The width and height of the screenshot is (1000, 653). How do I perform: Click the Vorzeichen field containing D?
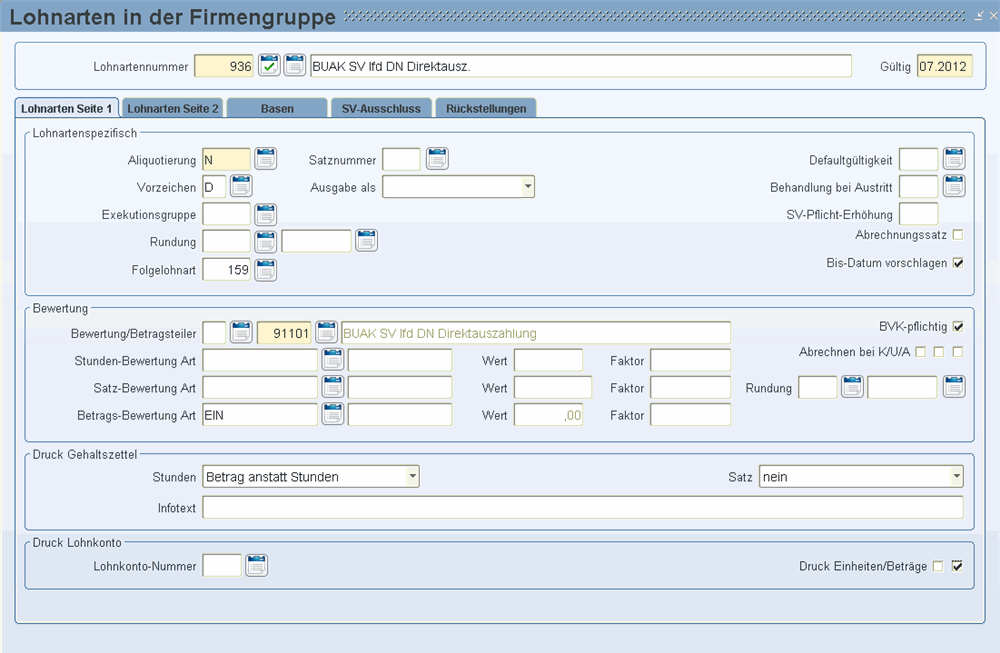214,187
